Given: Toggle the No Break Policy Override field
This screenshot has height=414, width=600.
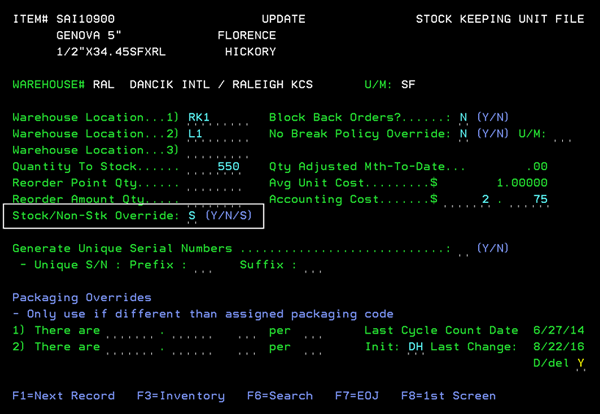Looking at the screenshot, I should coord(463,134).
